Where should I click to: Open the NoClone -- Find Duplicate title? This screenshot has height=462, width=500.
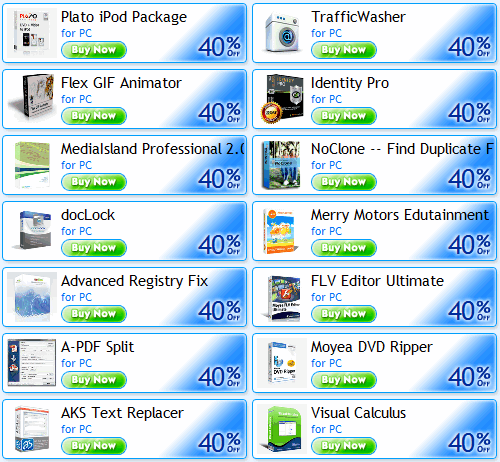[x=402, y=149]
